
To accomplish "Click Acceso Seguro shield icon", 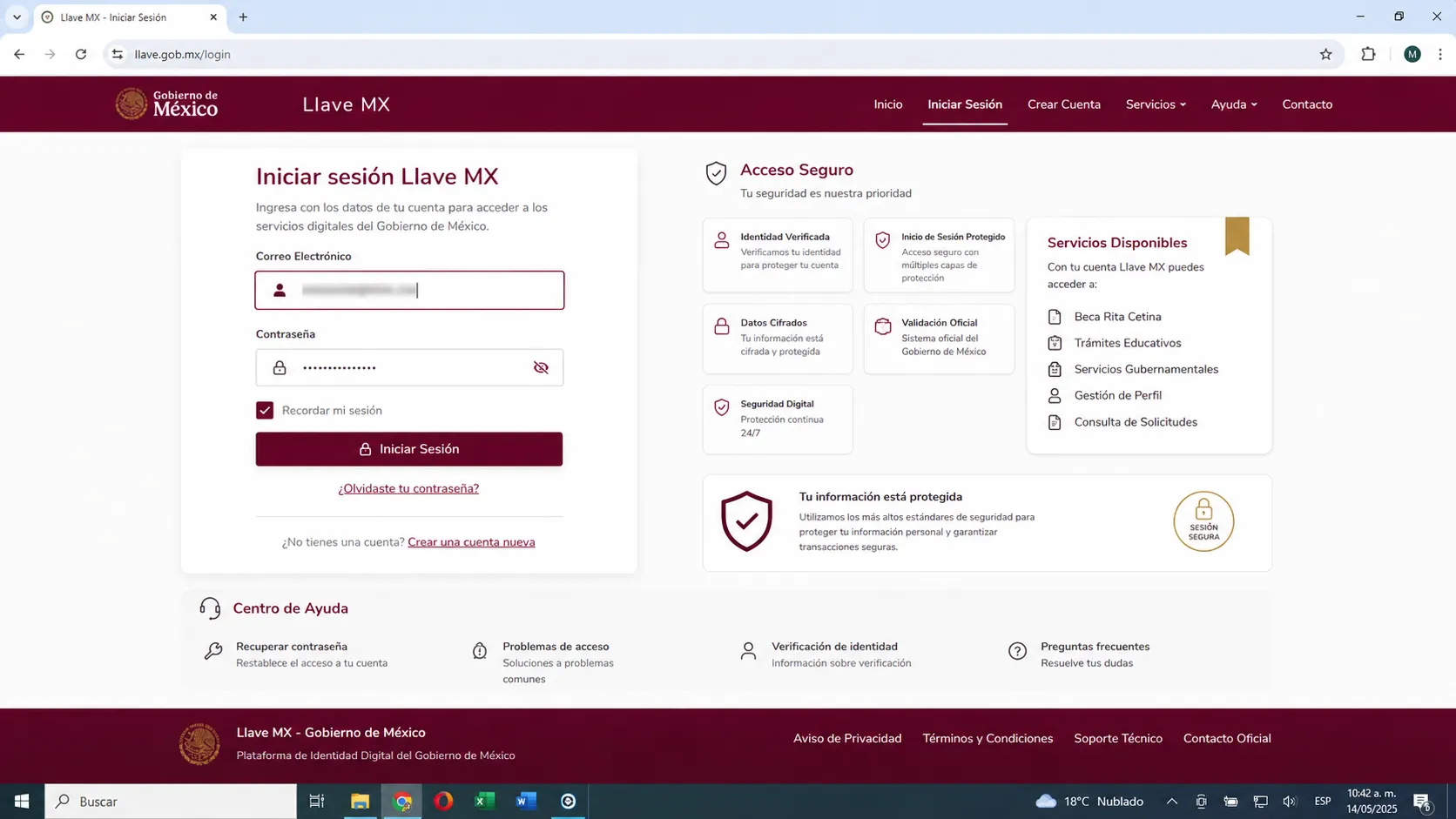I will pyautogui.click(x=716, y=173).
